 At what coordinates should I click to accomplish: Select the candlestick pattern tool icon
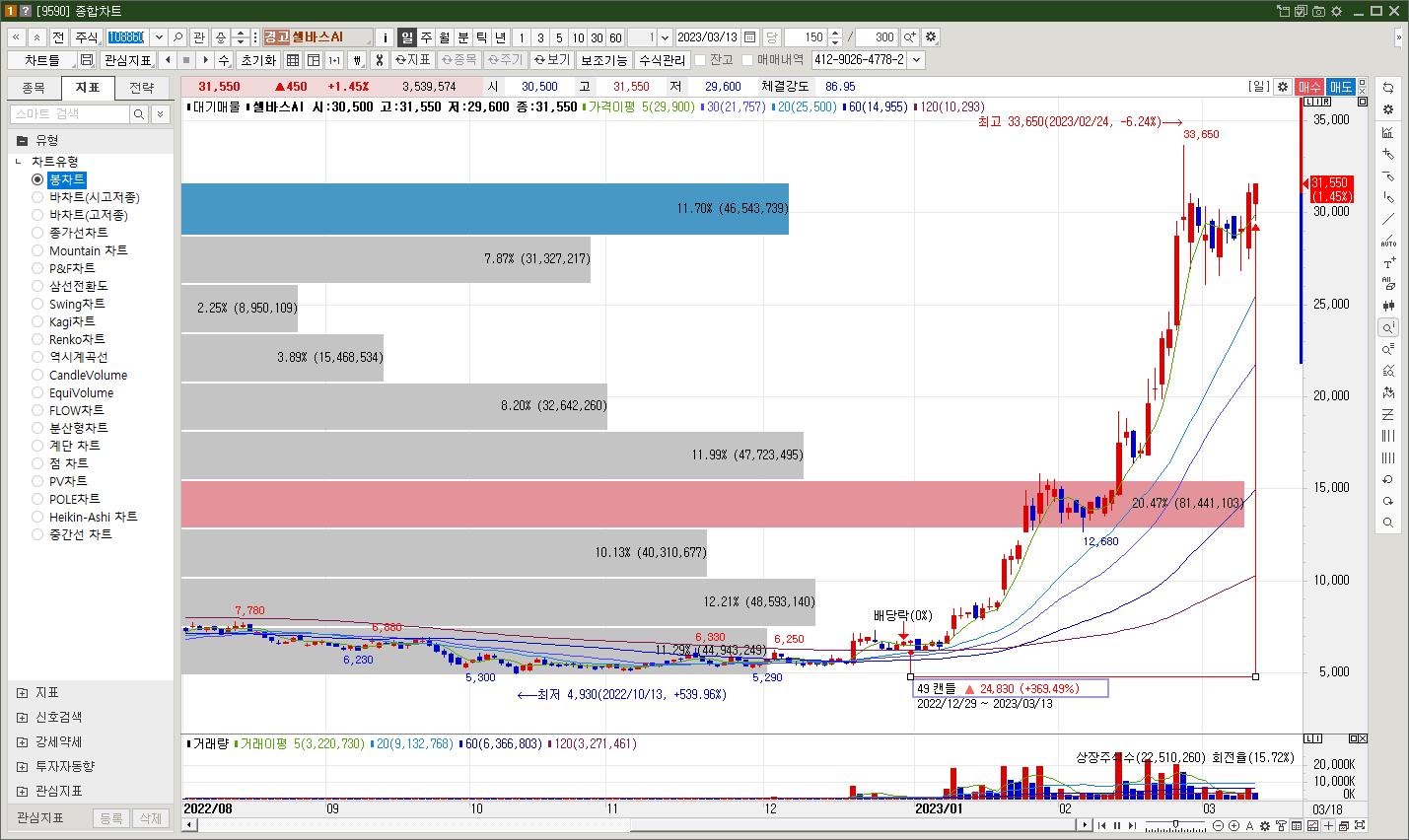tap(1388, 306)
